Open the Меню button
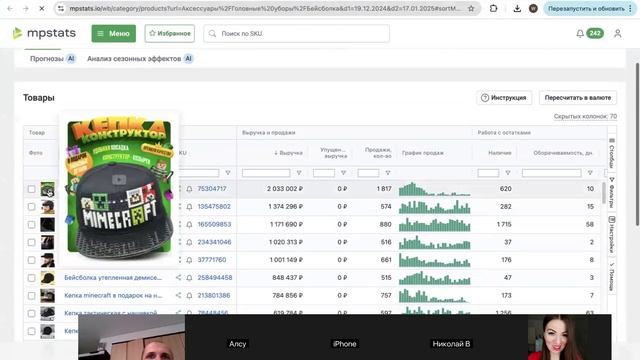Image resolution: width=640 pixels, height=360 pixels. [x=113, y=33]
